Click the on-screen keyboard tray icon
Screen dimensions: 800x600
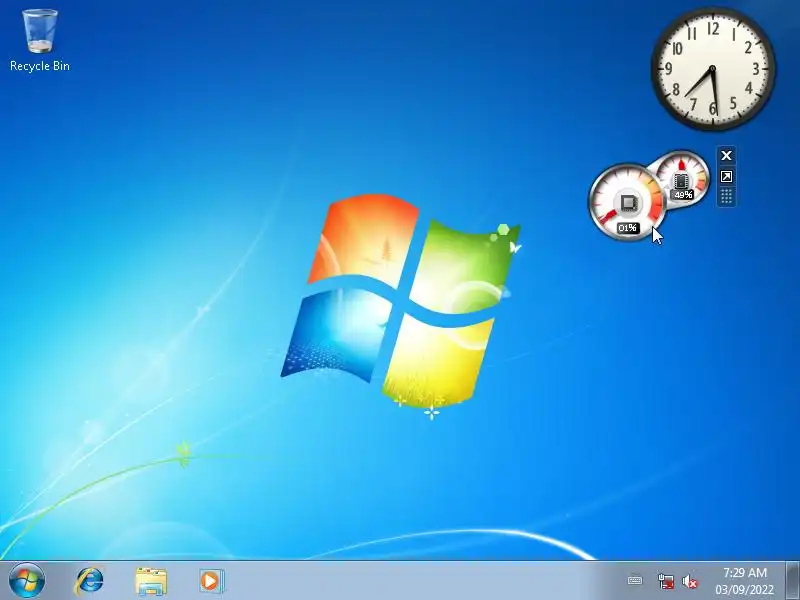[x=635, y=581]
